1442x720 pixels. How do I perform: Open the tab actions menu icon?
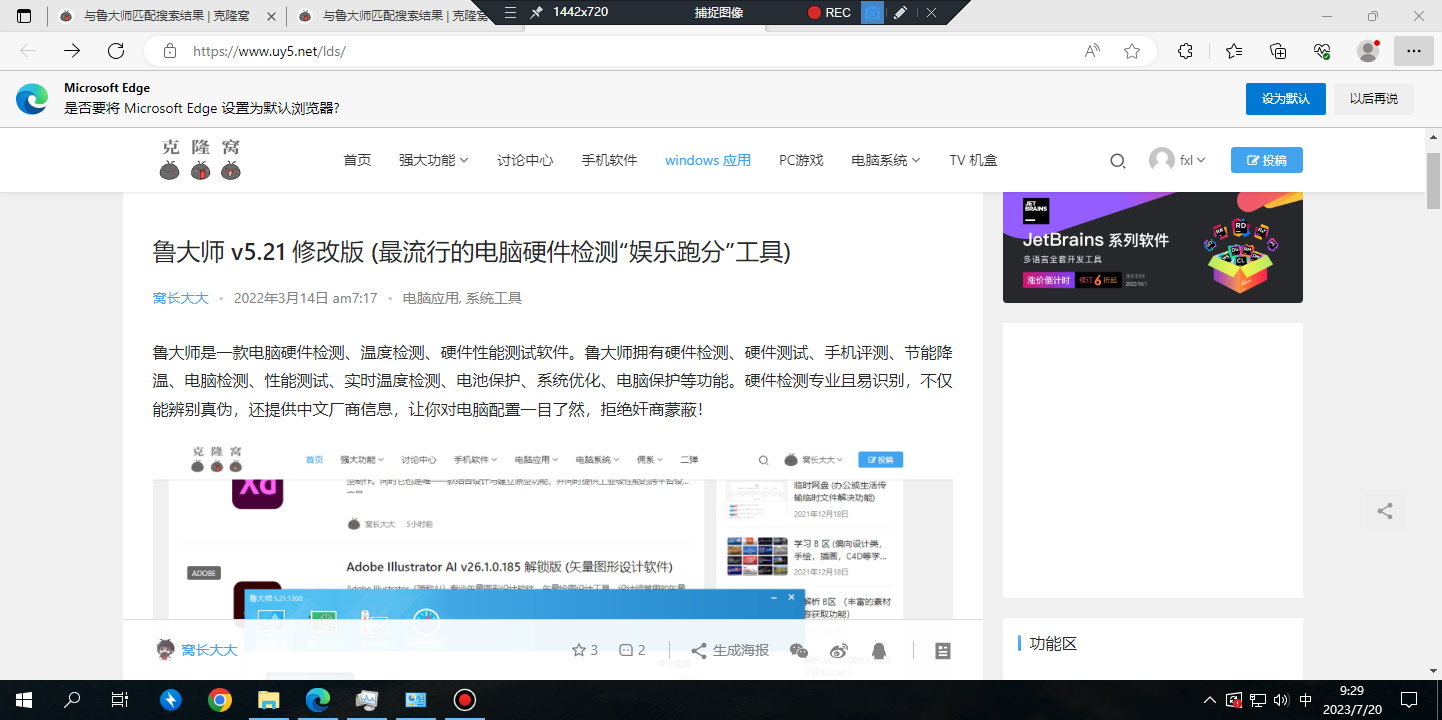coord(24,16)
